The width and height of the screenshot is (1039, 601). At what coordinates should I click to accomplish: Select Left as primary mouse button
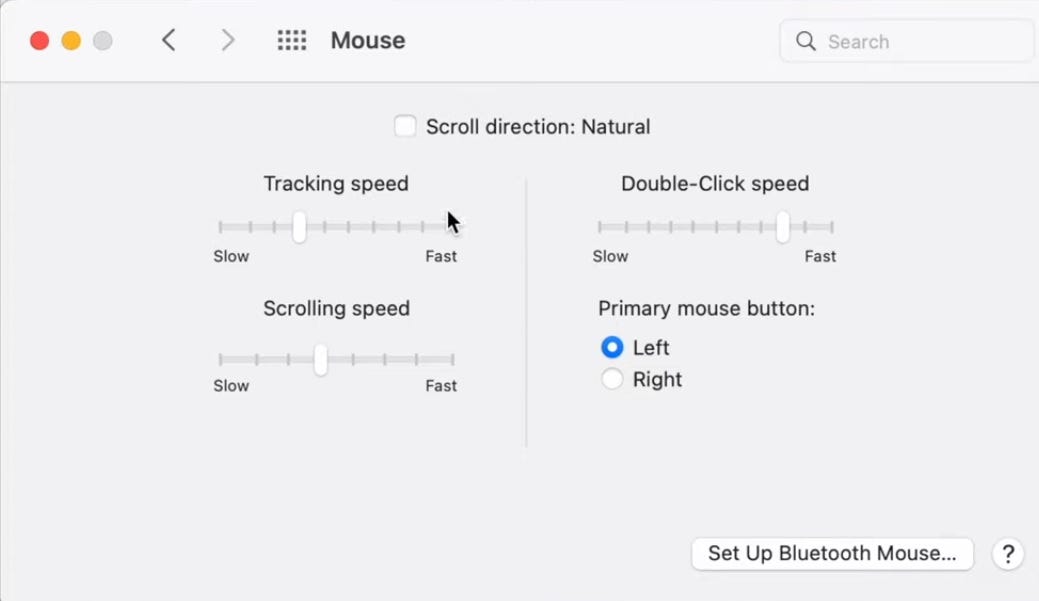click(x=612, y=347)
